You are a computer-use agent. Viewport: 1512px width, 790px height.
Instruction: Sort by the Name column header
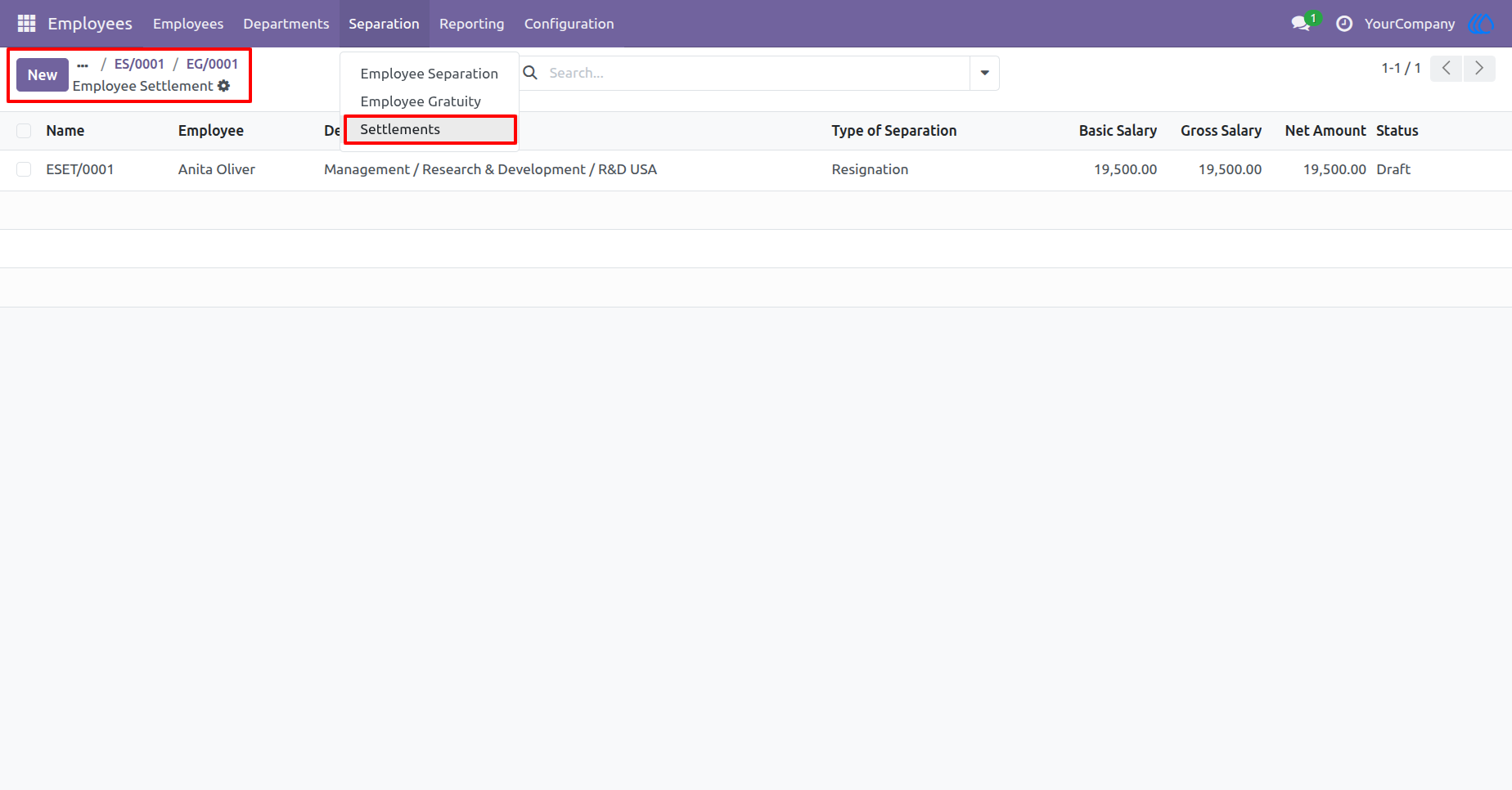(x=65, y=131)
